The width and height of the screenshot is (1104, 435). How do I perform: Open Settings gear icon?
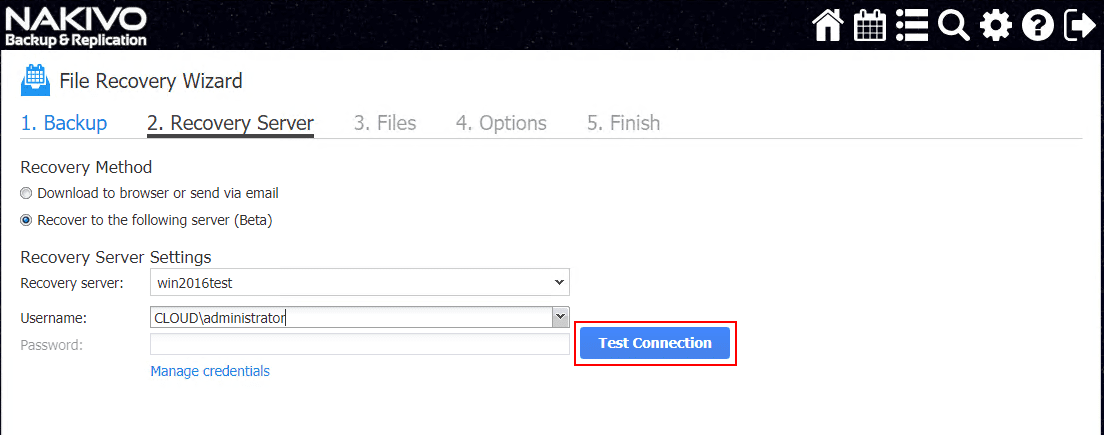(996, 25)
